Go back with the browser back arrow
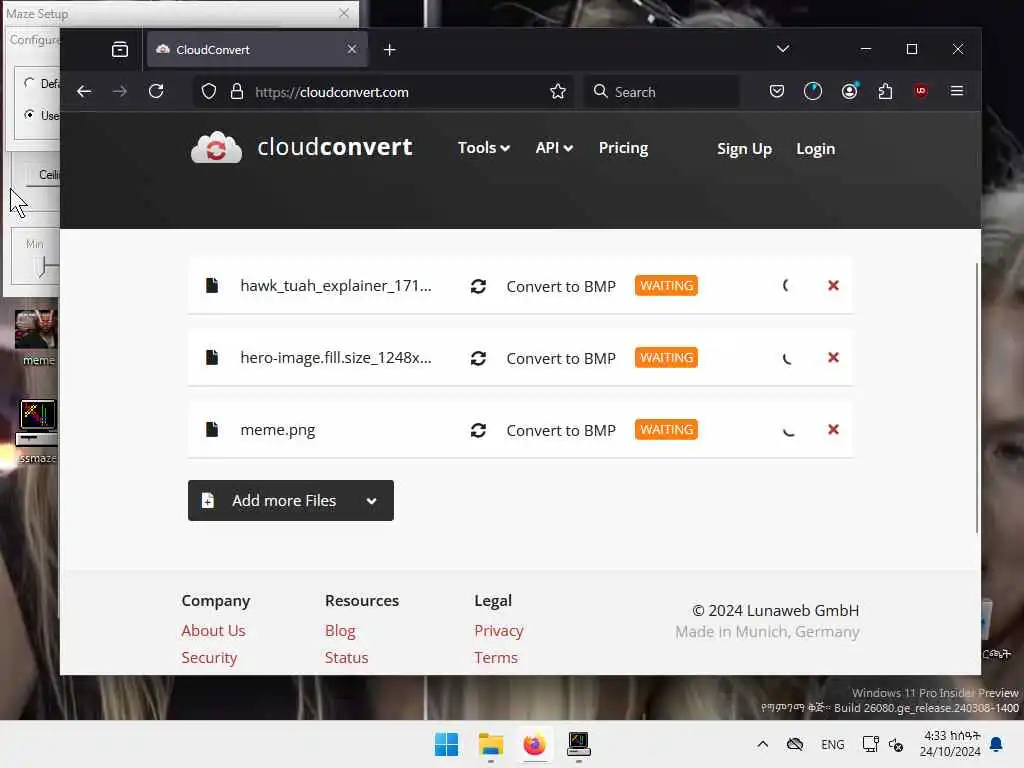This screenshot has width=1024, height=768. point(84,91)
